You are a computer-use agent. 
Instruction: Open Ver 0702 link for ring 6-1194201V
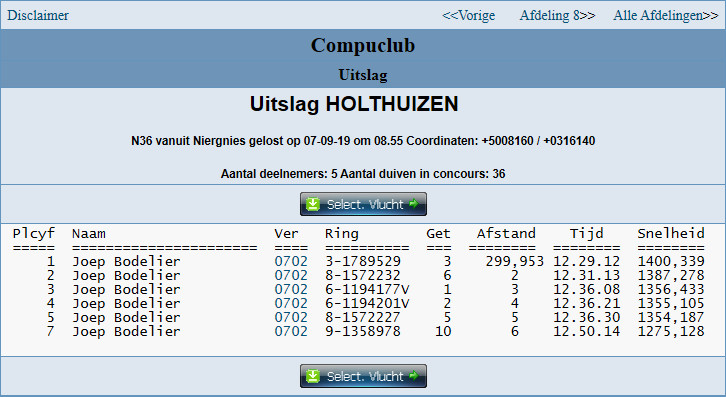(291, 303)
